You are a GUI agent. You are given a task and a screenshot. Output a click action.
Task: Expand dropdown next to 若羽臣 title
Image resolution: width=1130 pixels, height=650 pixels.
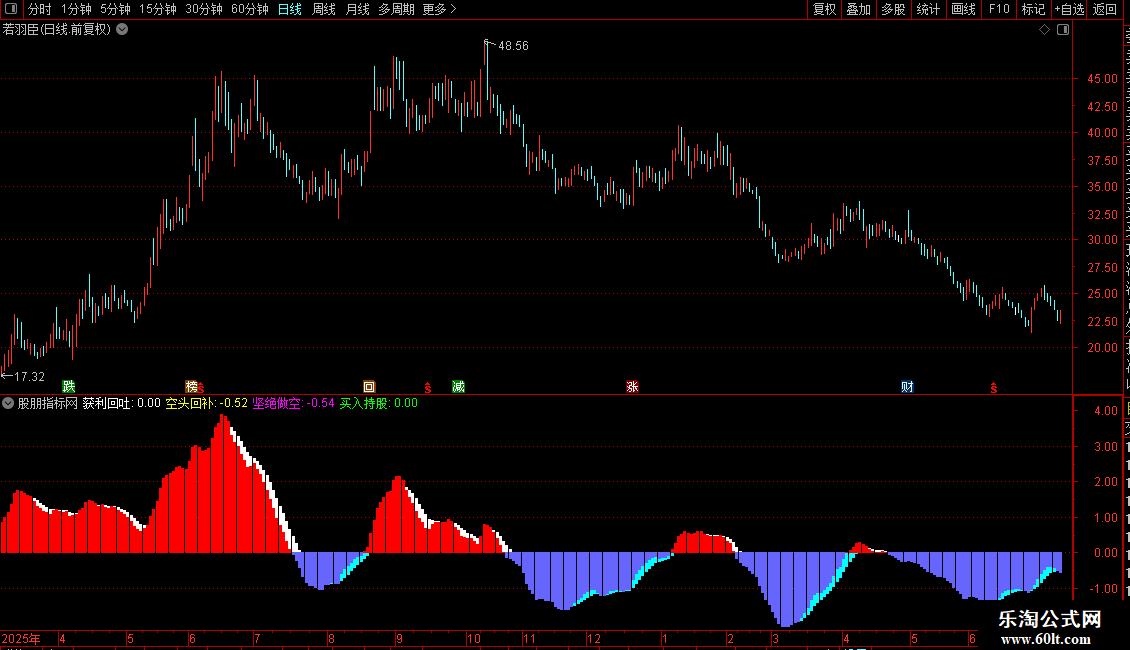123,29
